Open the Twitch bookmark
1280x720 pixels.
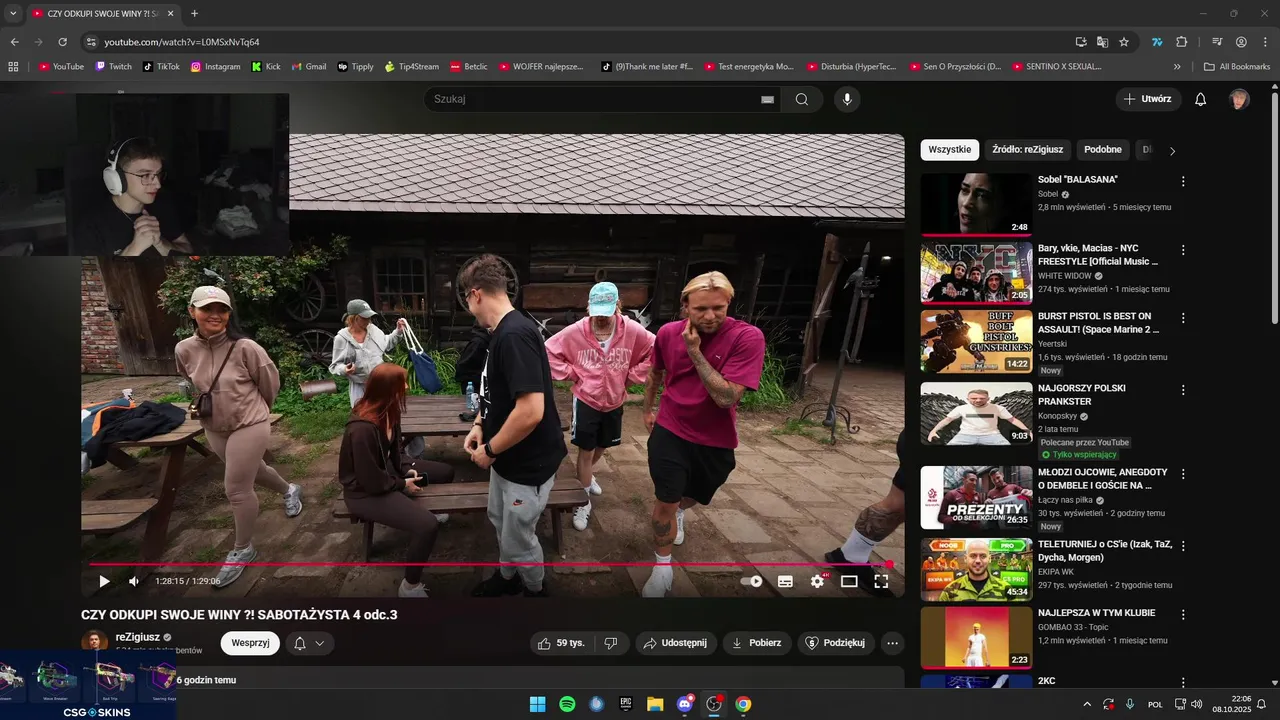113,67
